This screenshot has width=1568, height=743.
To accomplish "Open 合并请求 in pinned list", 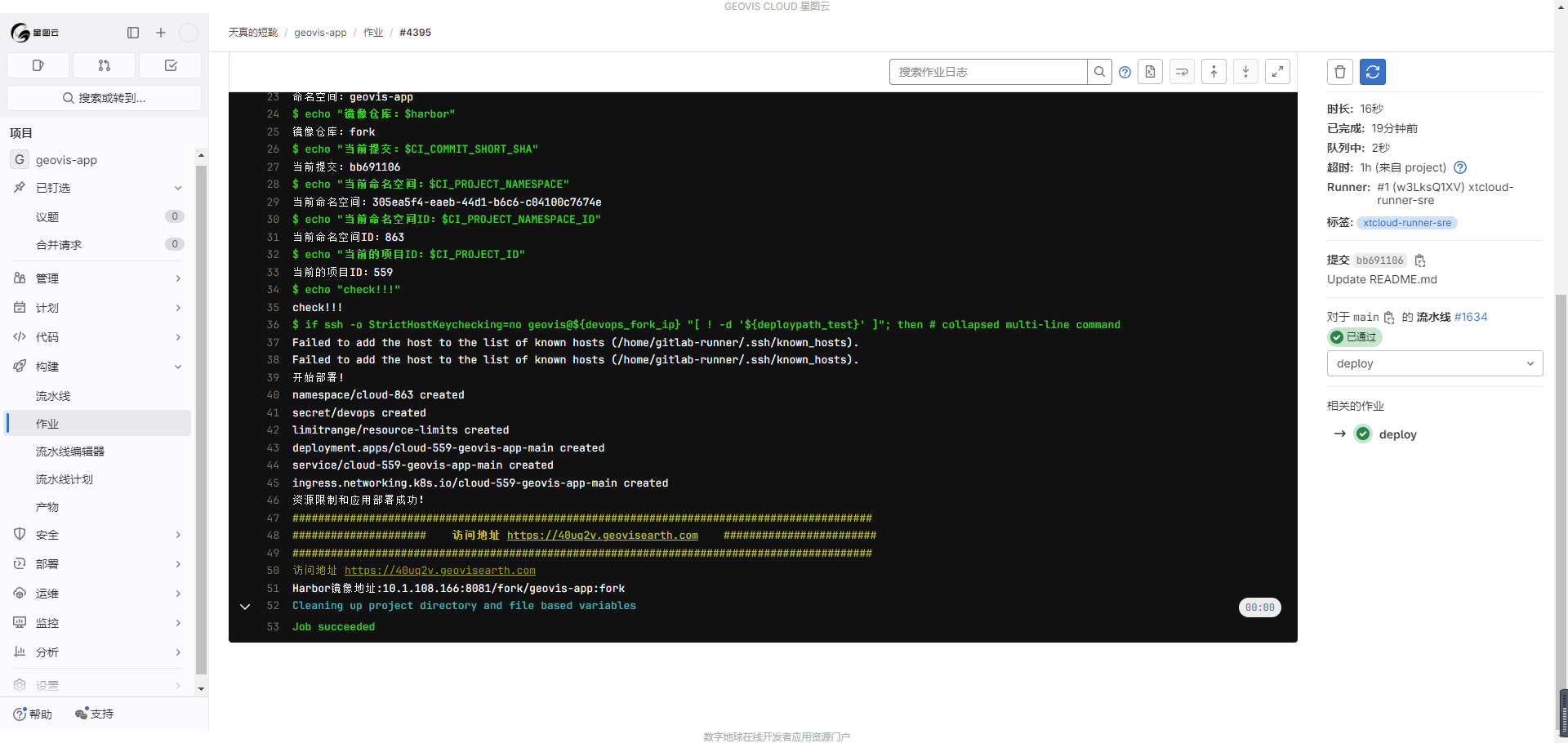I will [x=98, y=245].
